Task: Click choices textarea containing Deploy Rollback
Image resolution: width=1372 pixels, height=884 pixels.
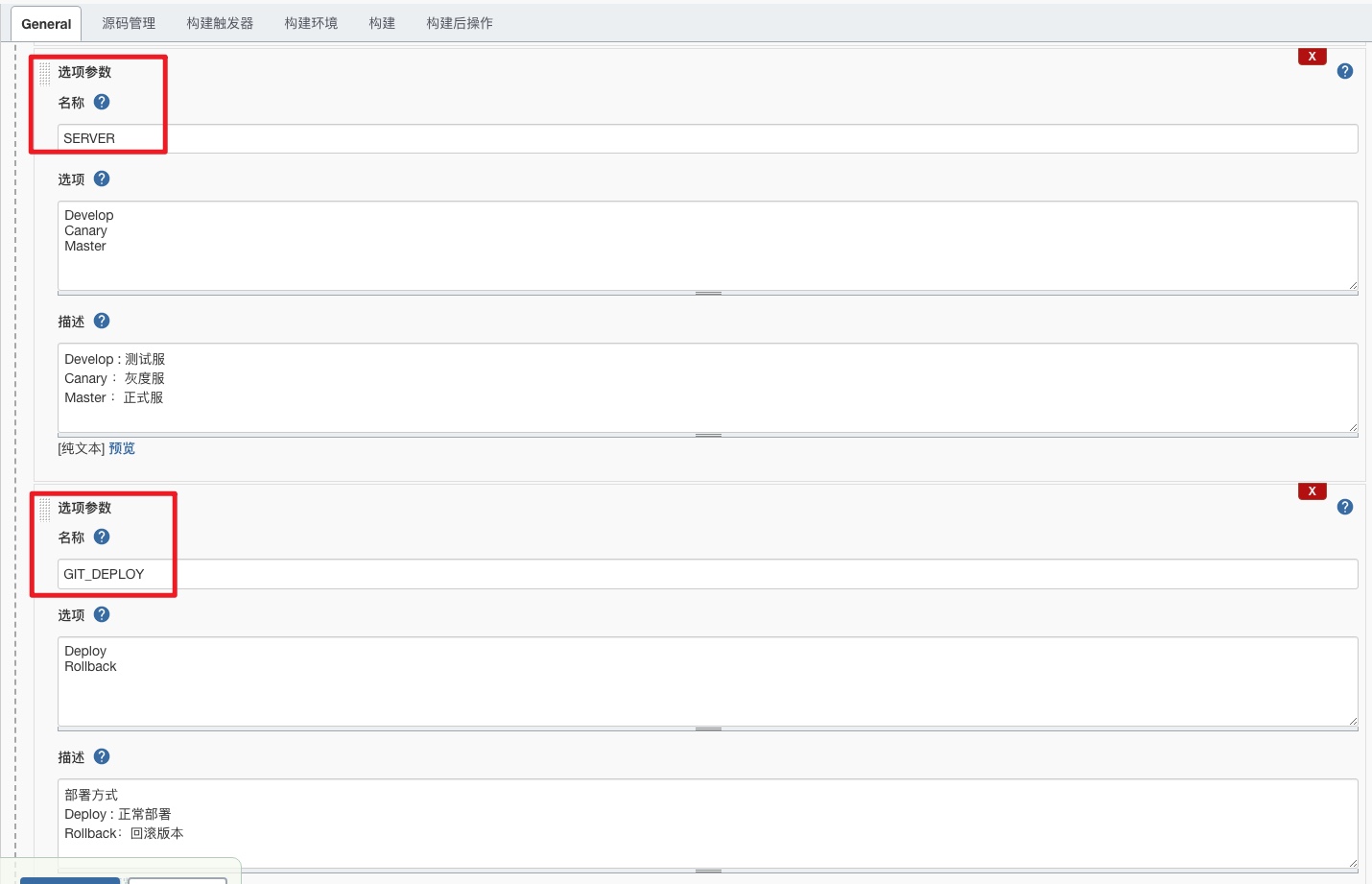Action: click(708, 681)
